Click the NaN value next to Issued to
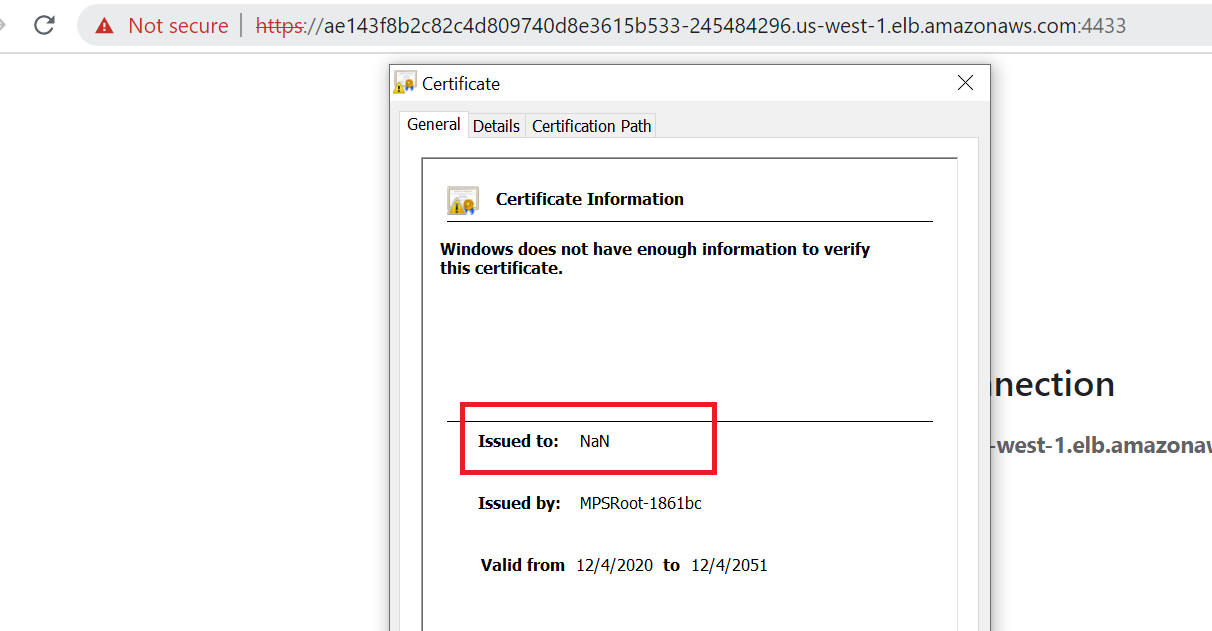Image resolution: width=1212 pixels, height=631 pixels. tap(593, 440)
